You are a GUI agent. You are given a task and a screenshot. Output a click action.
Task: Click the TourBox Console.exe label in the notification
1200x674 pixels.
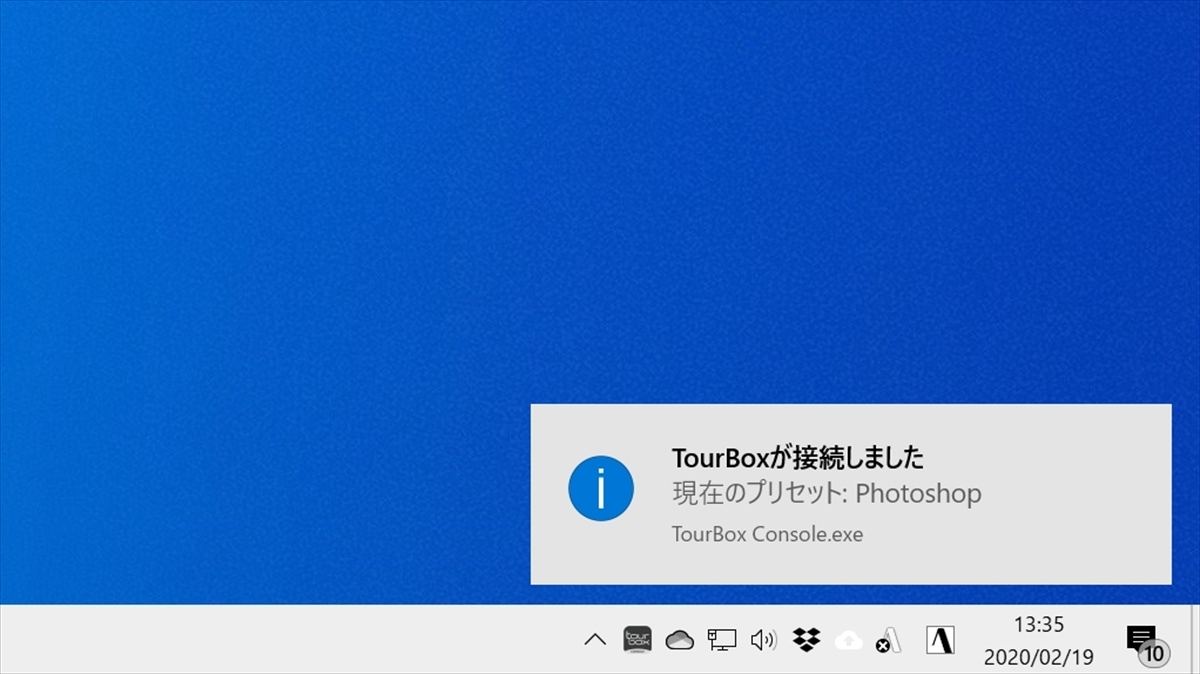pos(767,534)
